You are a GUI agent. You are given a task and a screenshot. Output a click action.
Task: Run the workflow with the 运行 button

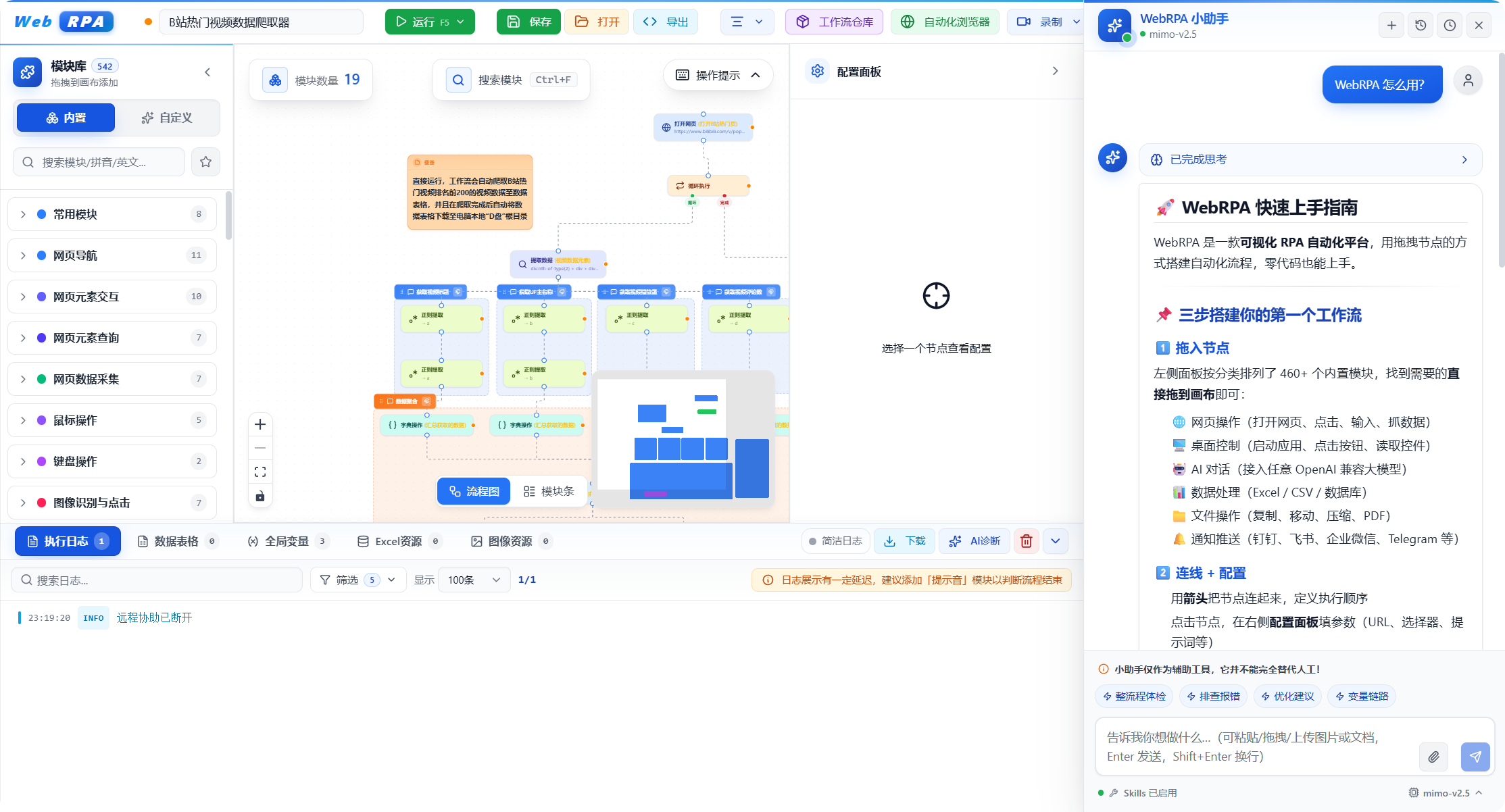tap(422, 22)
